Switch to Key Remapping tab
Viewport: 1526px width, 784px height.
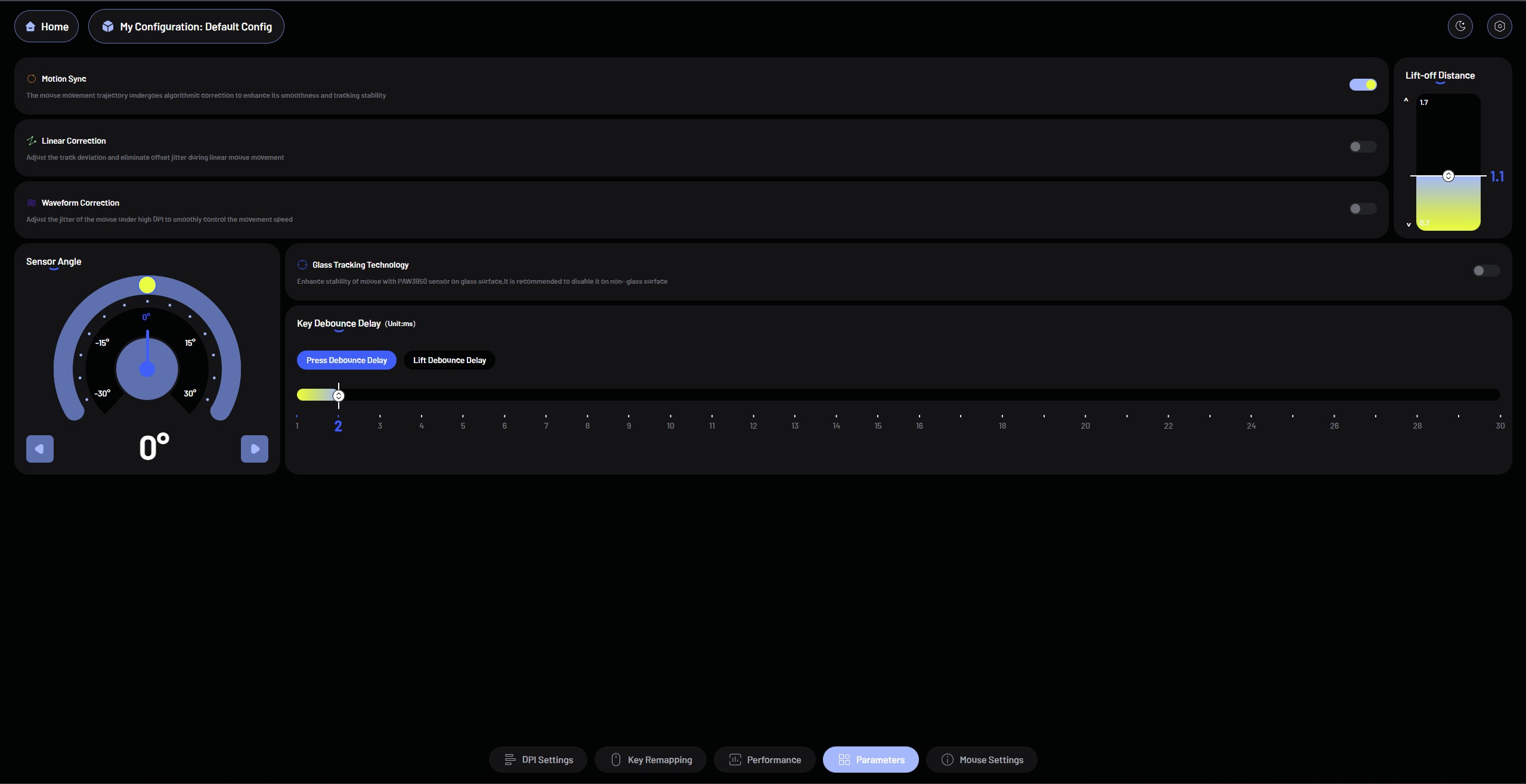click(651, 760)
